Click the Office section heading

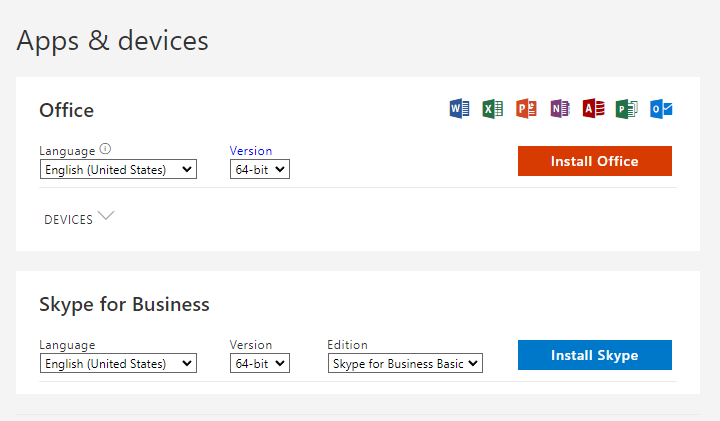[67, 110]
